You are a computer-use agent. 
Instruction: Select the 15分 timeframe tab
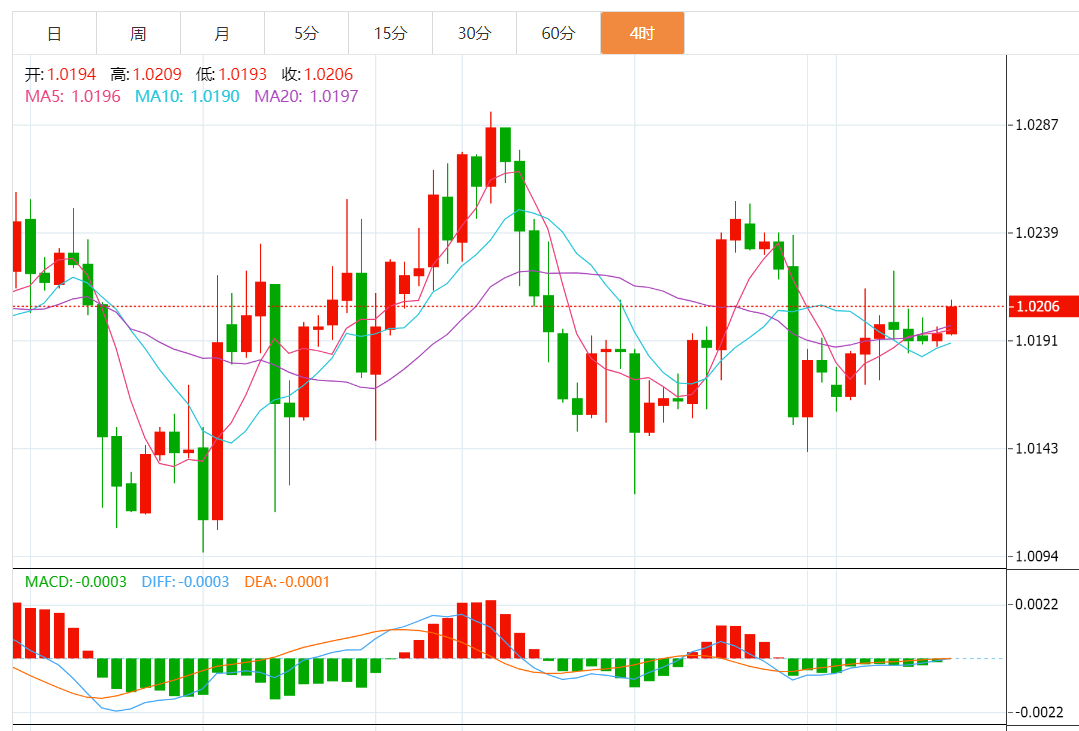390,33
